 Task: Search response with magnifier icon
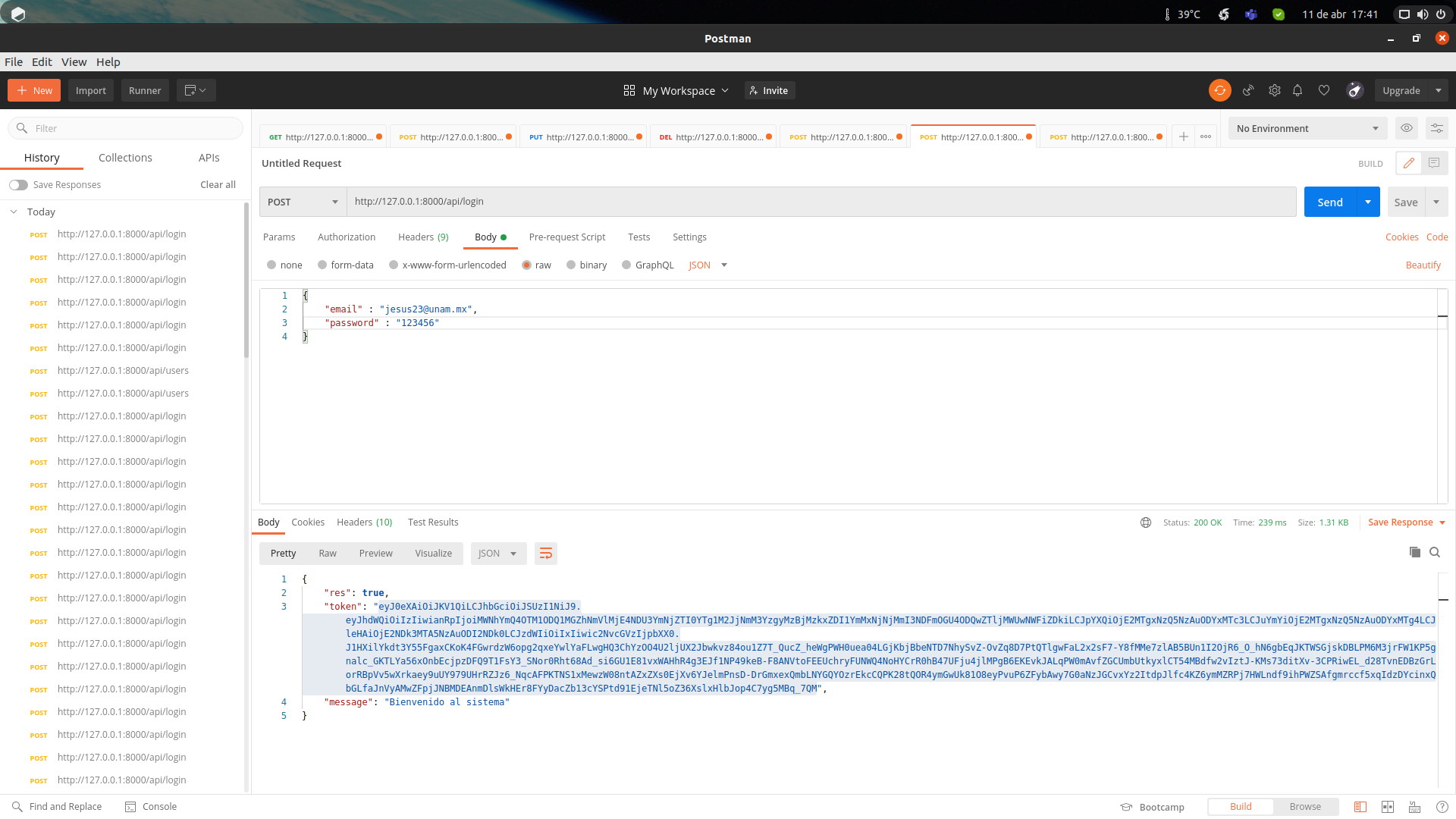click(x=1434, y=553)
